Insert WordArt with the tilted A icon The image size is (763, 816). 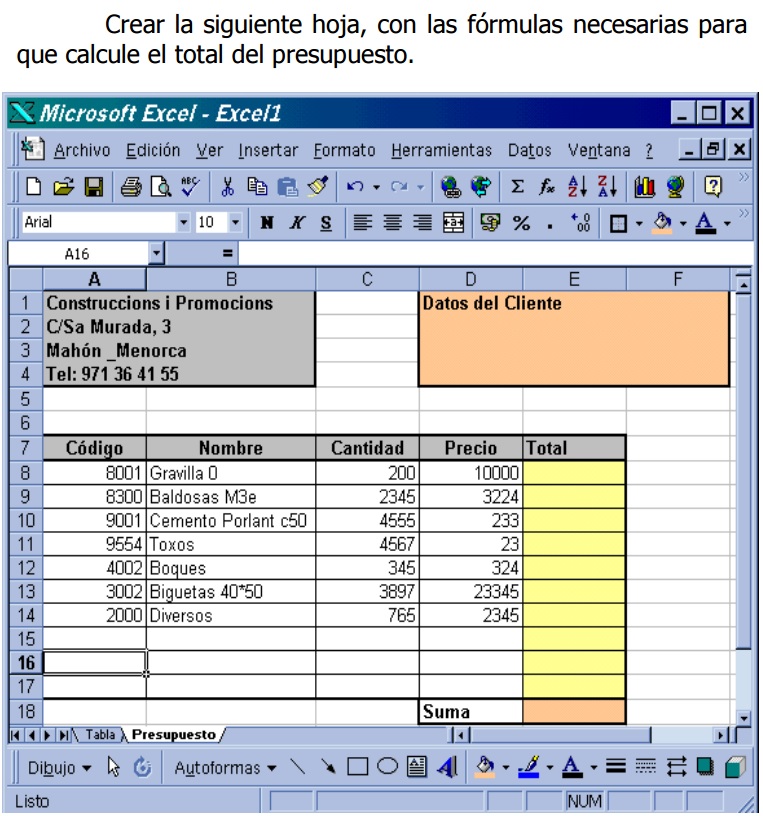tap(447, 767)
